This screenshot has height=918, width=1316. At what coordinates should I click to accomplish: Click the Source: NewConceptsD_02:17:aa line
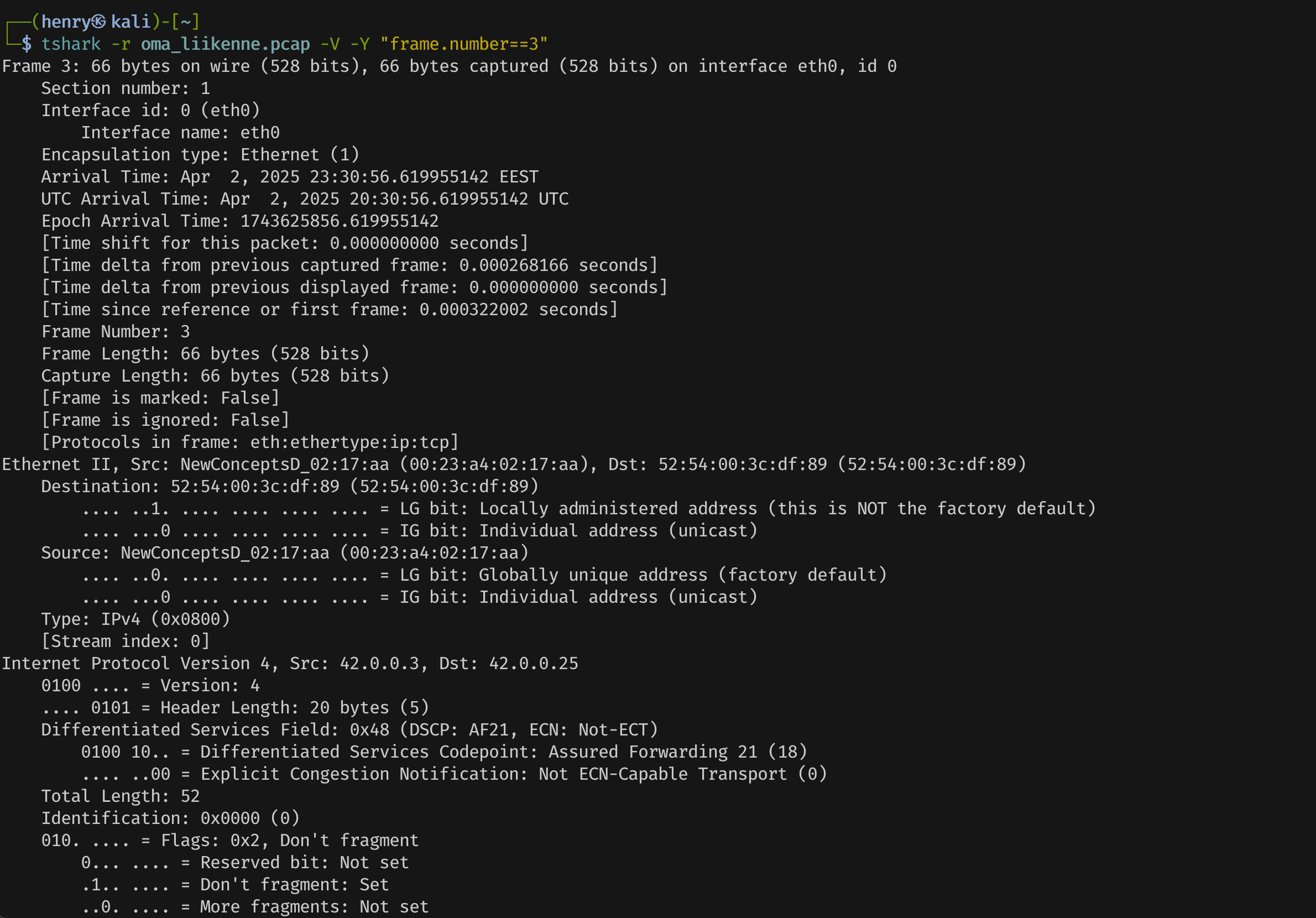284,553
